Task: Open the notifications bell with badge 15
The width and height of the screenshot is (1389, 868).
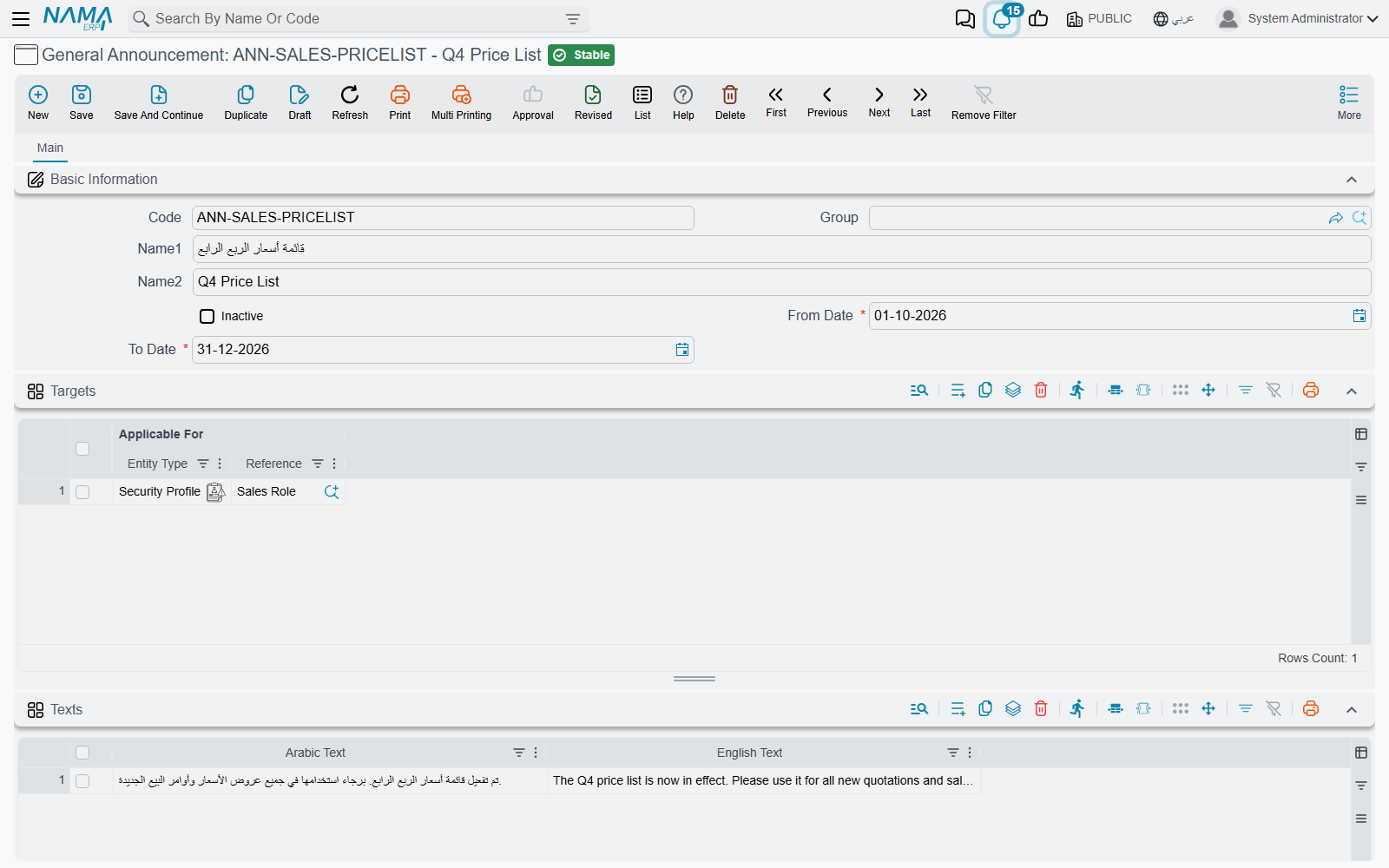Action: click(1002, 19)
